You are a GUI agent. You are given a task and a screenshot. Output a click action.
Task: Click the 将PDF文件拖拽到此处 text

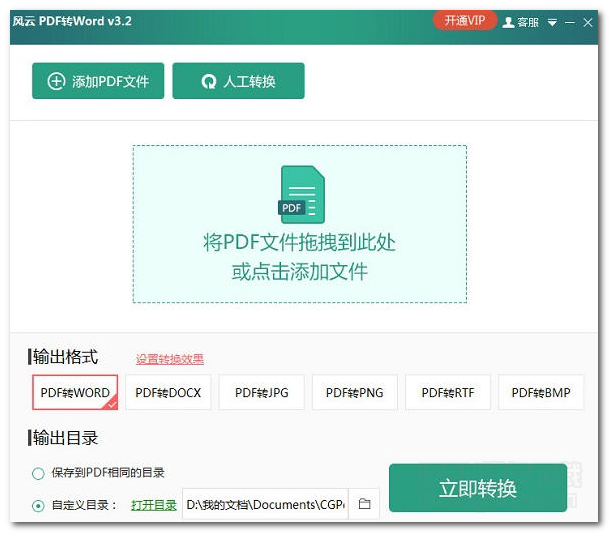pos(299,242)
